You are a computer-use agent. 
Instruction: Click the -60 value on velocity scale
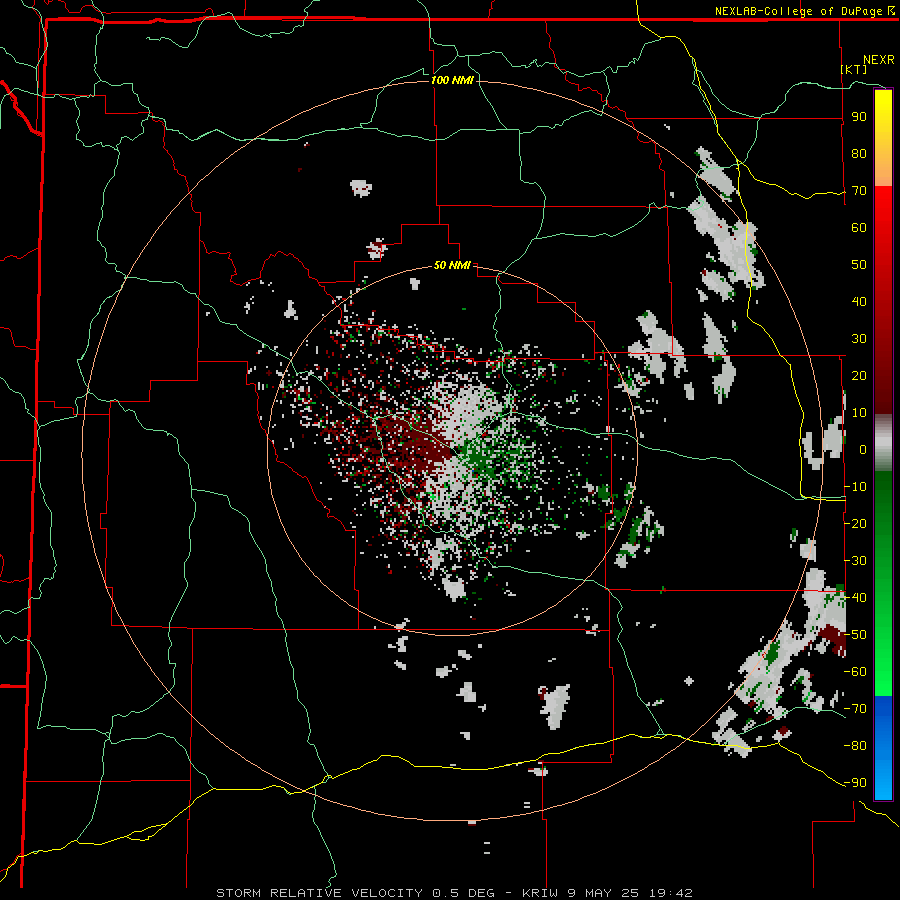pos(855,672)
